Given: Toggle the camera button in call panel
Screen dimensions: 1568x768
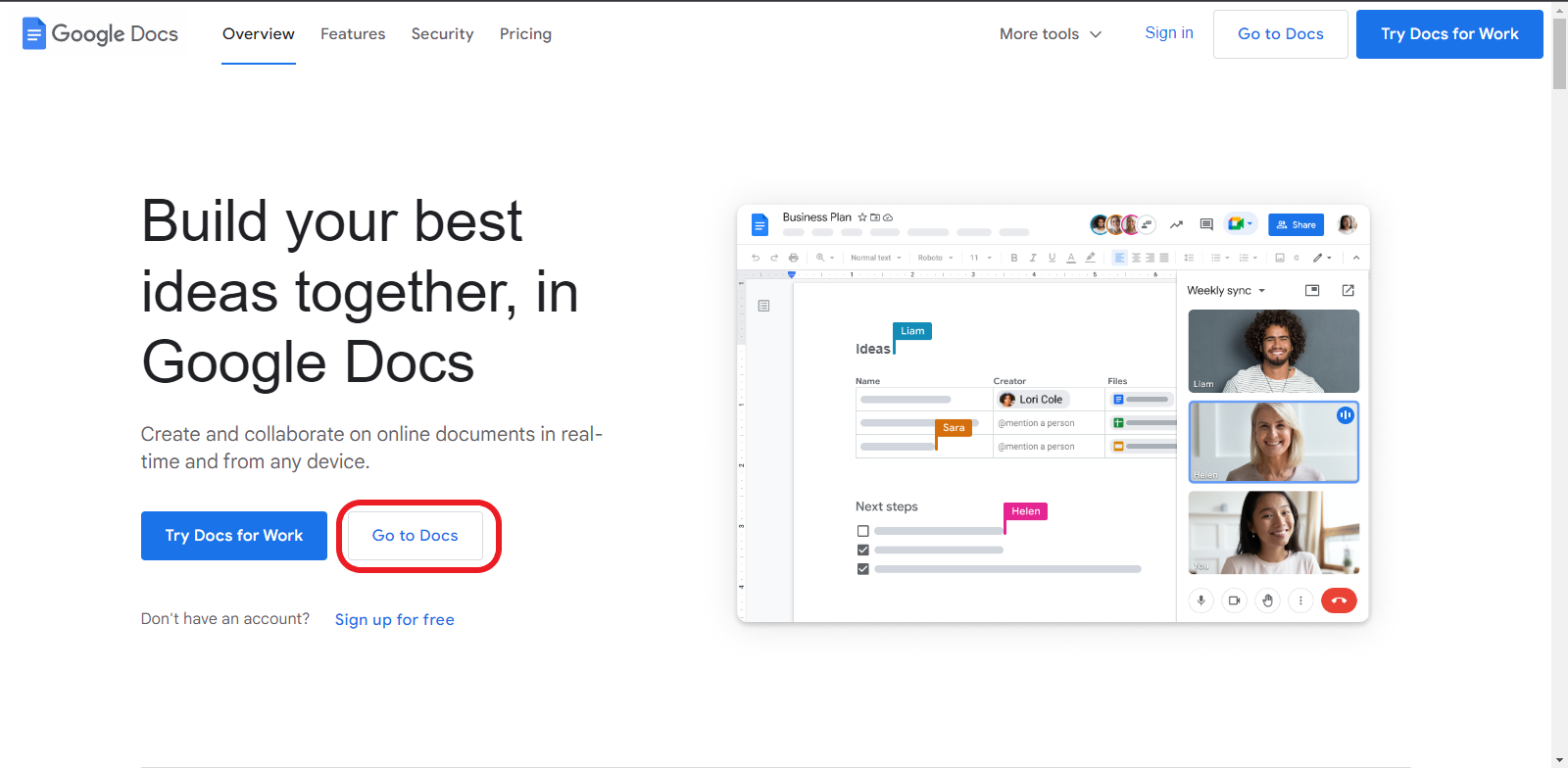Looking at the screenshot, I should (1235, 600).
